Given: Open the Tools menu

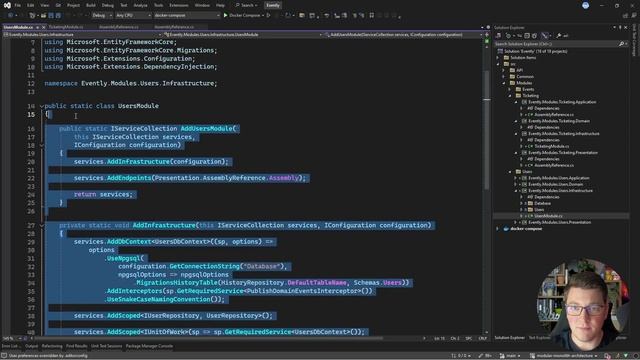Looking at the screenshot, I should click(x=158, y=5).
